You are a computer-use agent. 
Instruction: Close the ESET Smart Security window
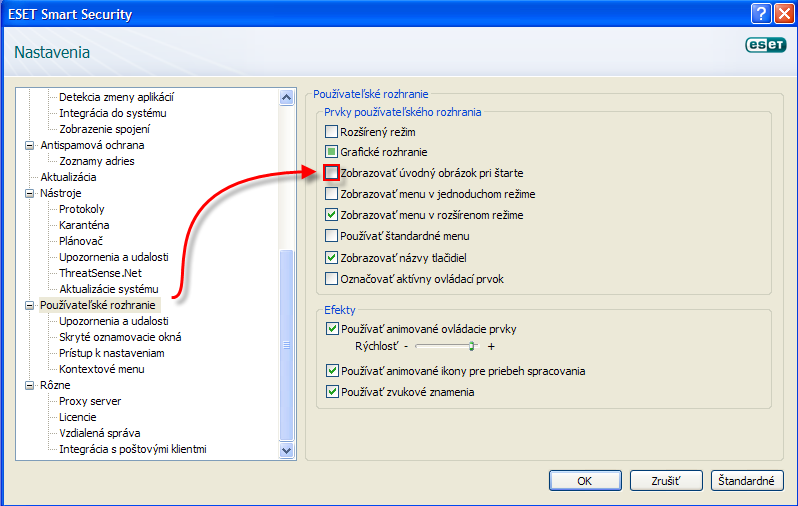[784, 14]
